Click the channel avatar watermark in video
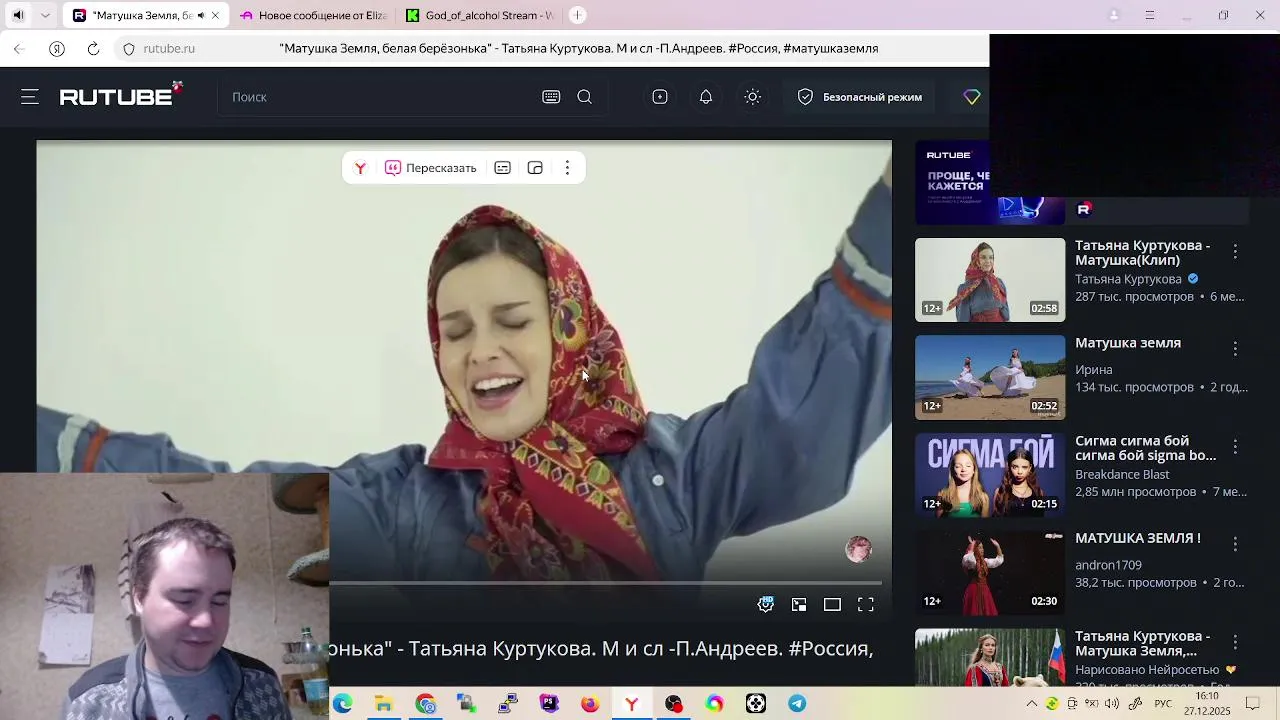1280x720 pixels. click(858, 549)
